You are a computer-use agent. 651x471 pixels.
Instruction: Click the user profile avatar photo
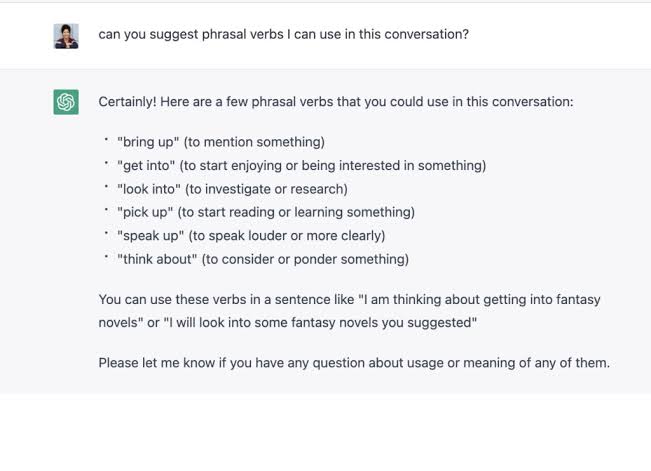pyautogui.click(x=66, y=36)
